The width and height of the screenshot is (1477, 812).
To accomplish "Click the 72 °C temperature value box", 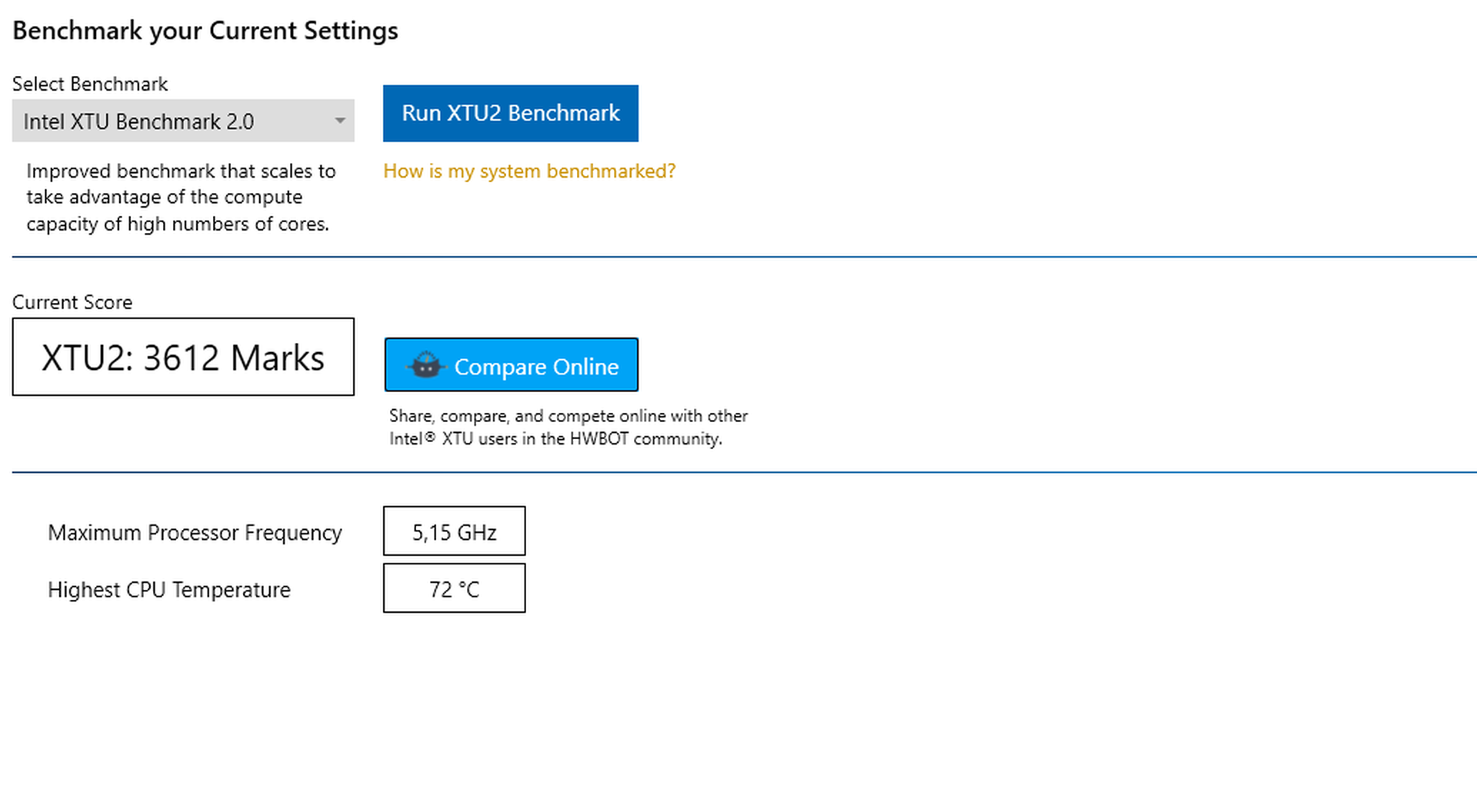I will [x=455, y=588].
